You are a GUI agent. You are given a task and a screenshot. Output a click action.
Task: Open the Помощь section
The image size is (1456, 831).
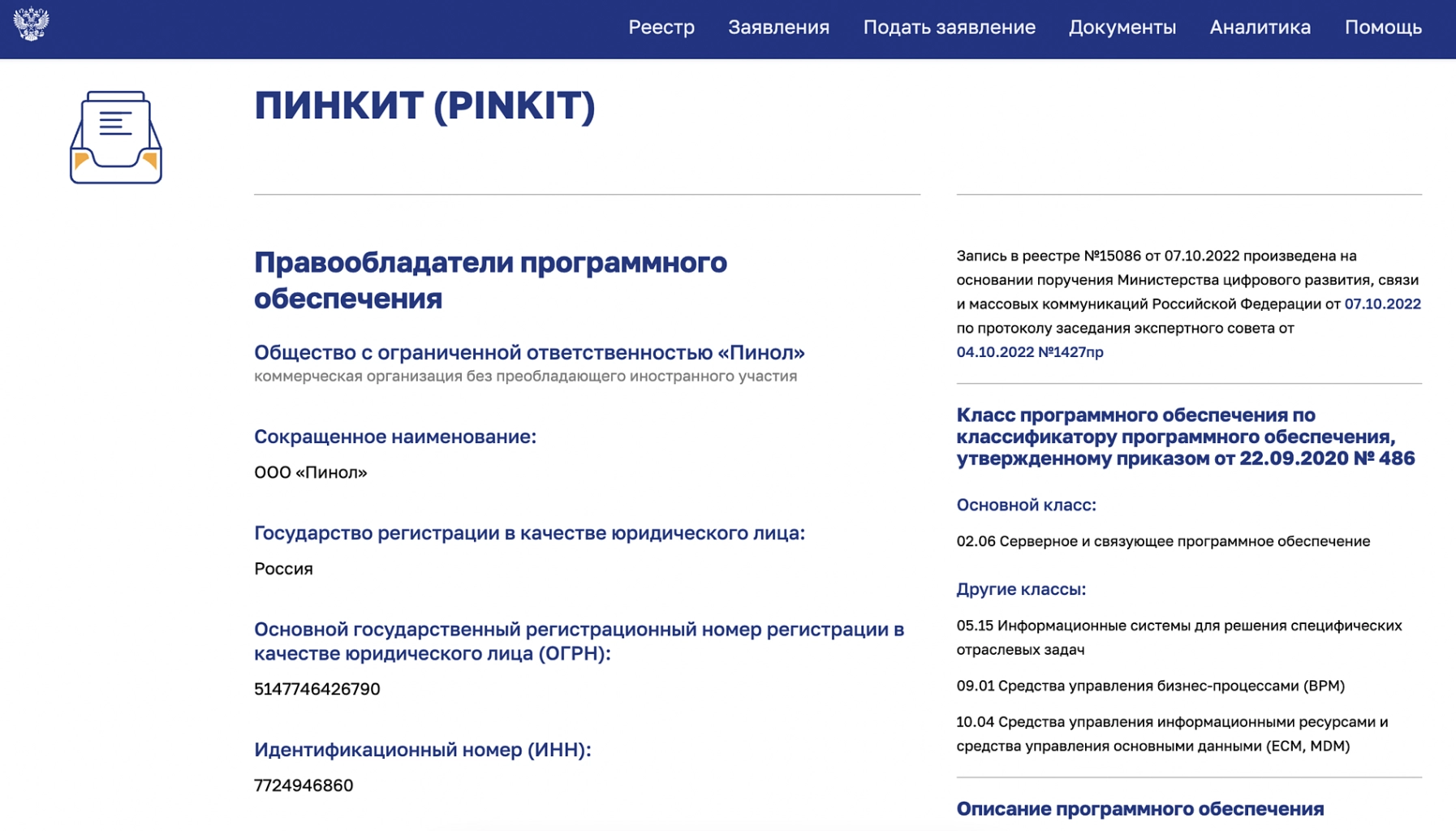[1382, 27]
